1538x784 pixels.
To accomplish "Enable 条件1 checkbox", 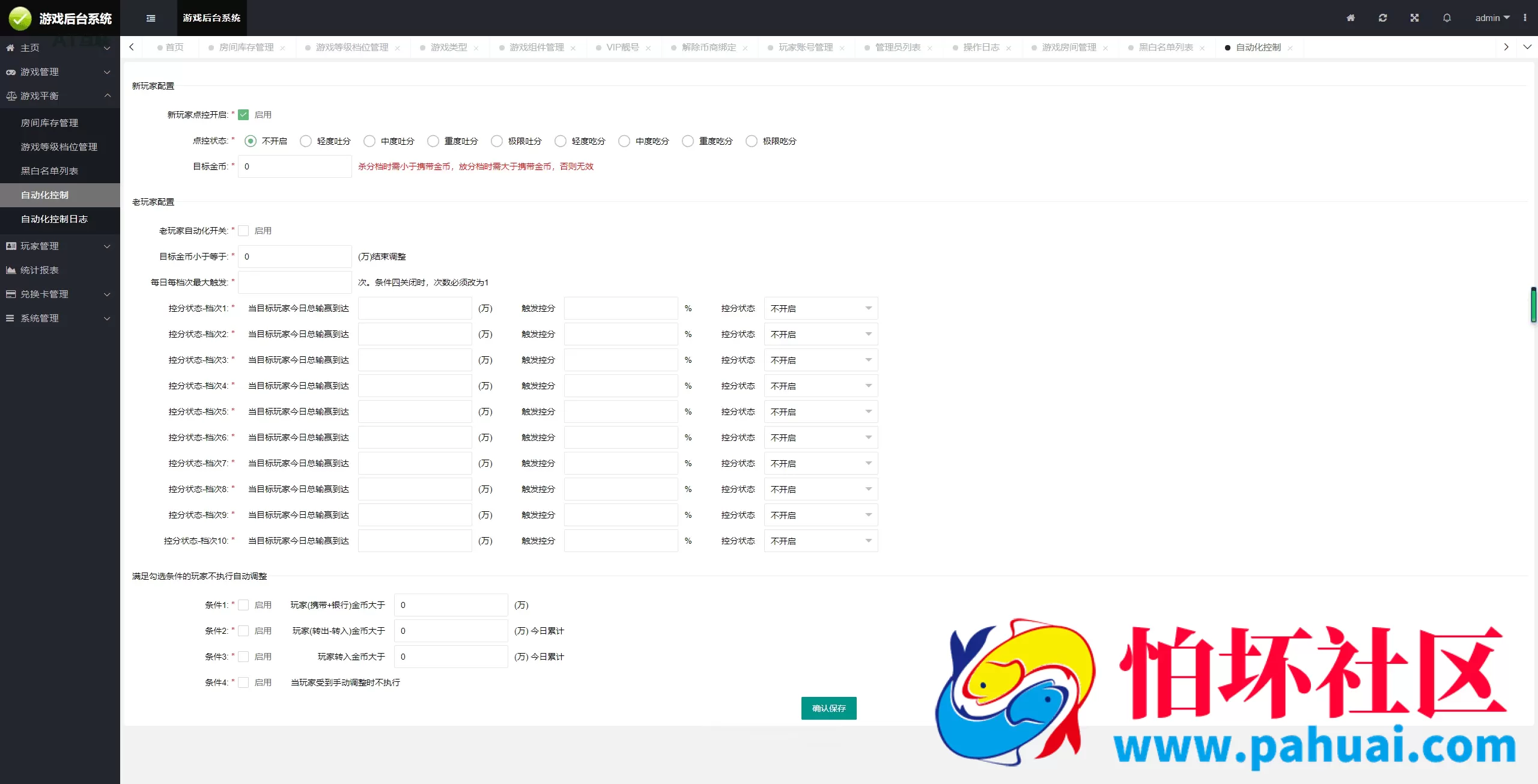I will click(243, 605).
